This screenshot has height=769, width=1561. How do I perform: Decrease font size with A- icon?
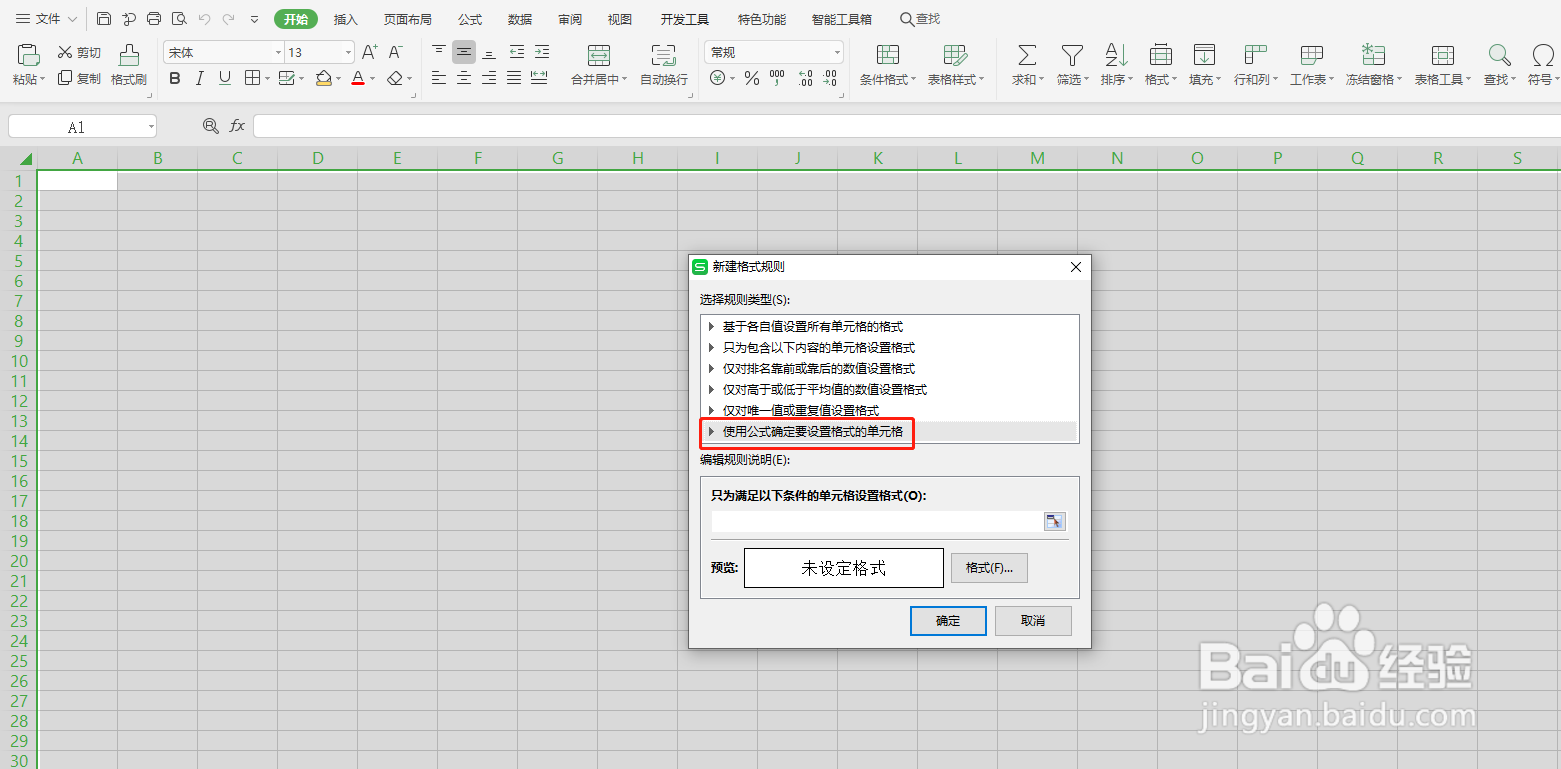396,52
